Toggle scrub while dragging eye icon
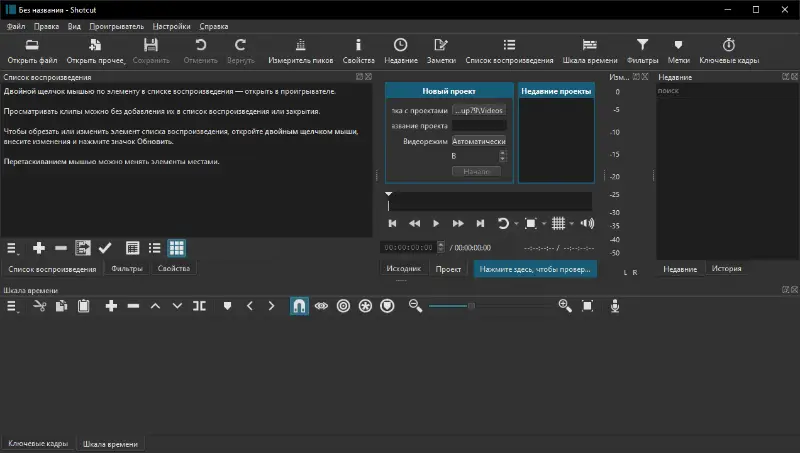This screenshot has height=453, width=800. [321, 306]
